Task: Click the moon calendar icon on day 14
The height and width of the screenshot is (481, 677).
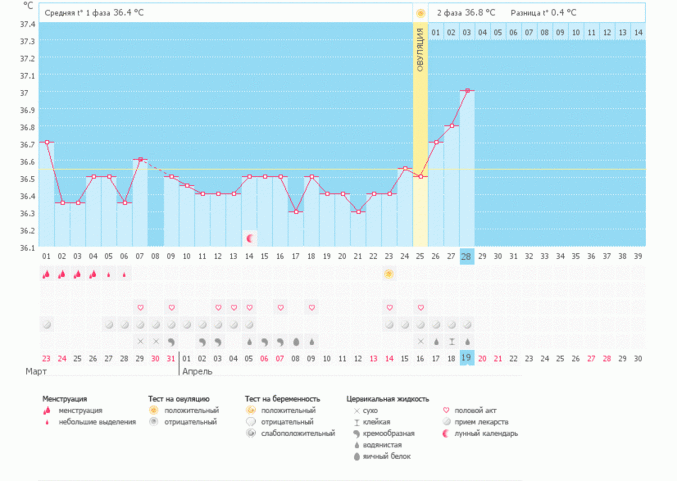Action: click(250, 237)
